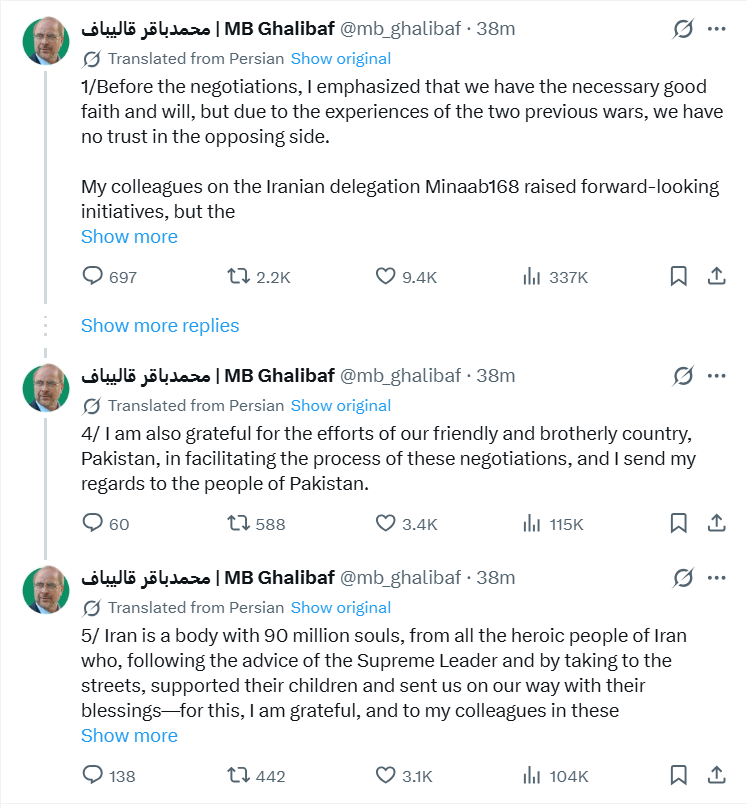Bookmark the tweet numbered 5
Viewport: 747px width, 808px height.
(x=679, y=775)
